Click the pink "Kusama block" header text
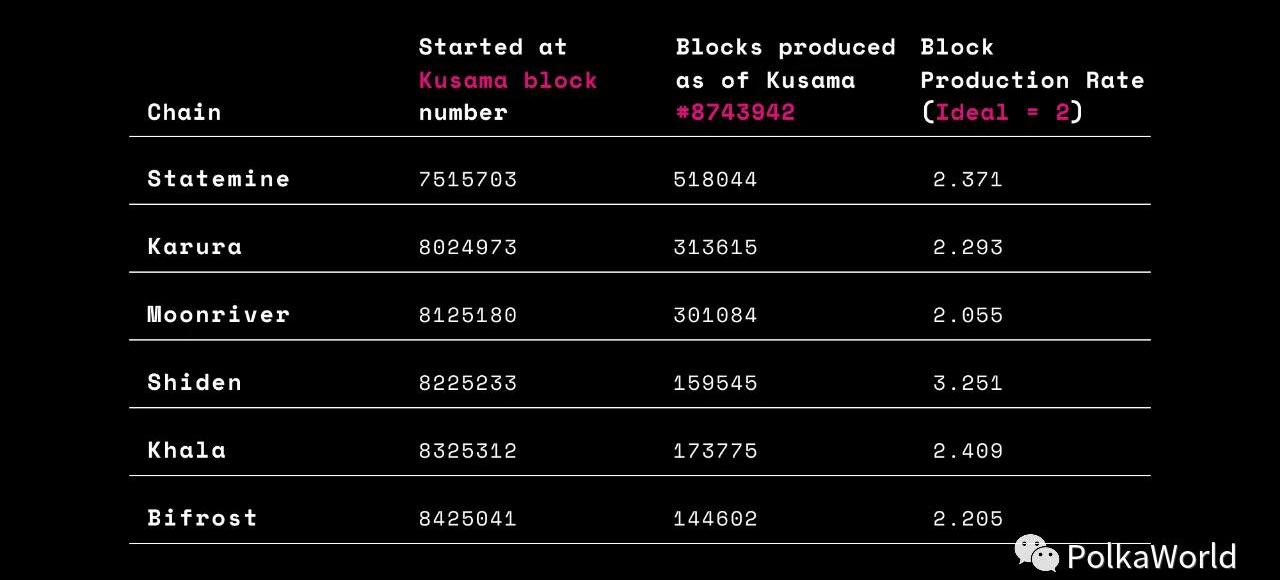Image resolution: width=1280 pixels, height=580 pixels. (x=508, y=80)
